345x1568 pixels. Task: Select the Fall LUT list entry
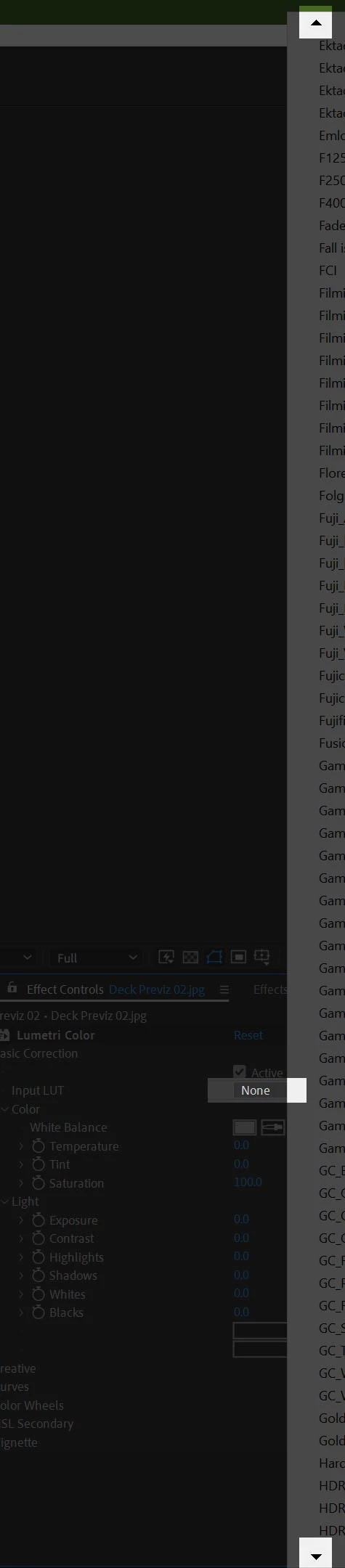pos(332,248)
